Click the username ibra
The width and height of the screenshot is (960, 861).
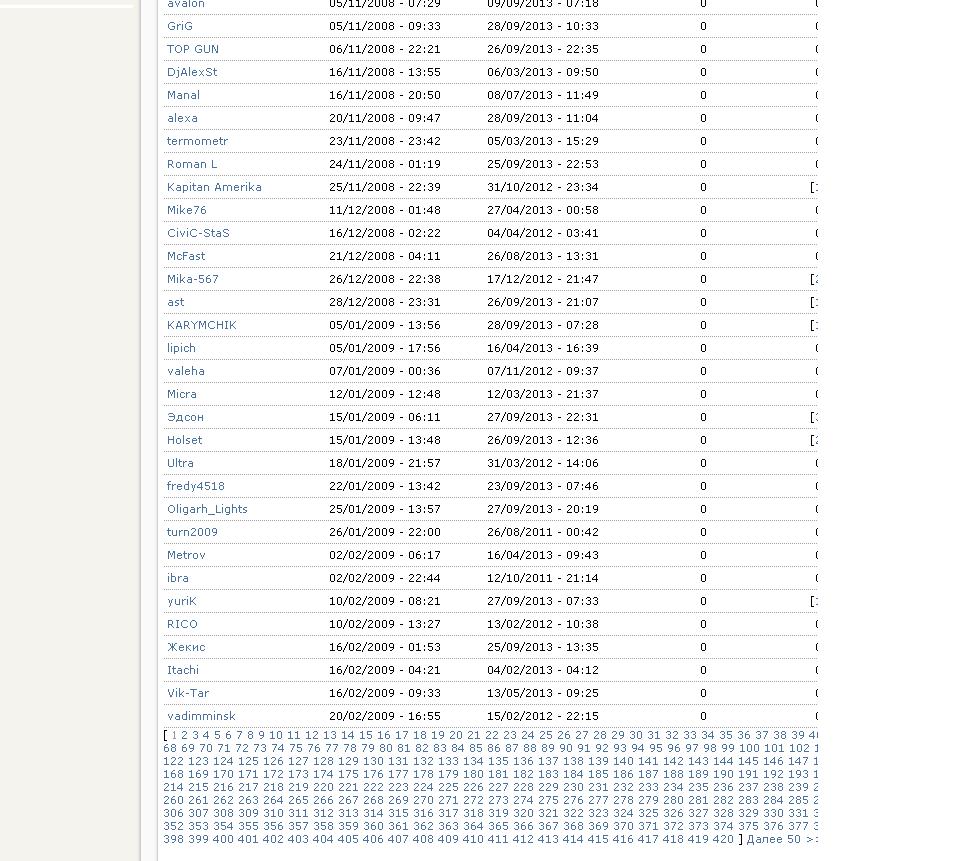[x=178, y=578]
